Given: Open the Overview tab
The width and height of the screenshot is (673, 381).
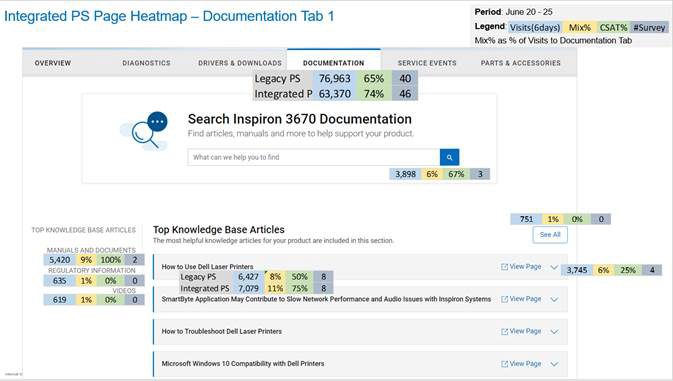Looking at the screenshot, I should [x=53, y=63].
